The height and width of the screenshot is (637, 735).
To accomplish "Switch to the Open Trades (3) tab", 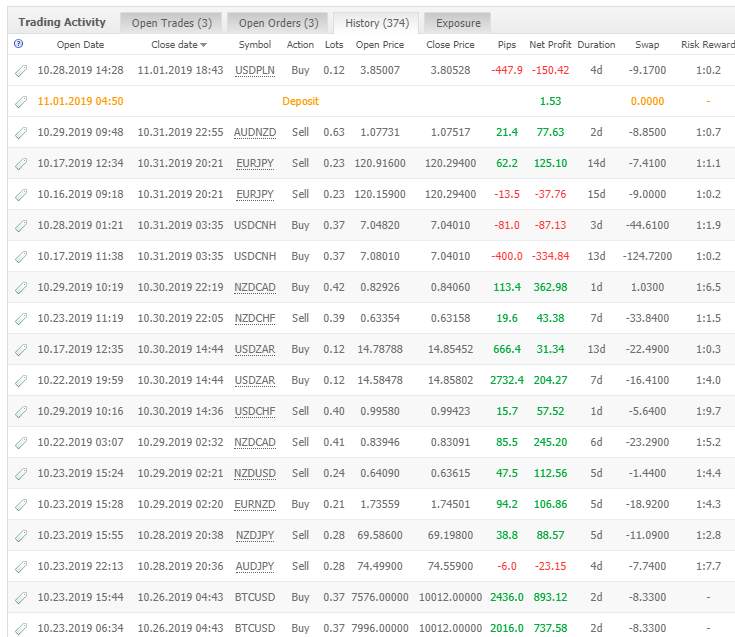I will (x=171, y=23).
